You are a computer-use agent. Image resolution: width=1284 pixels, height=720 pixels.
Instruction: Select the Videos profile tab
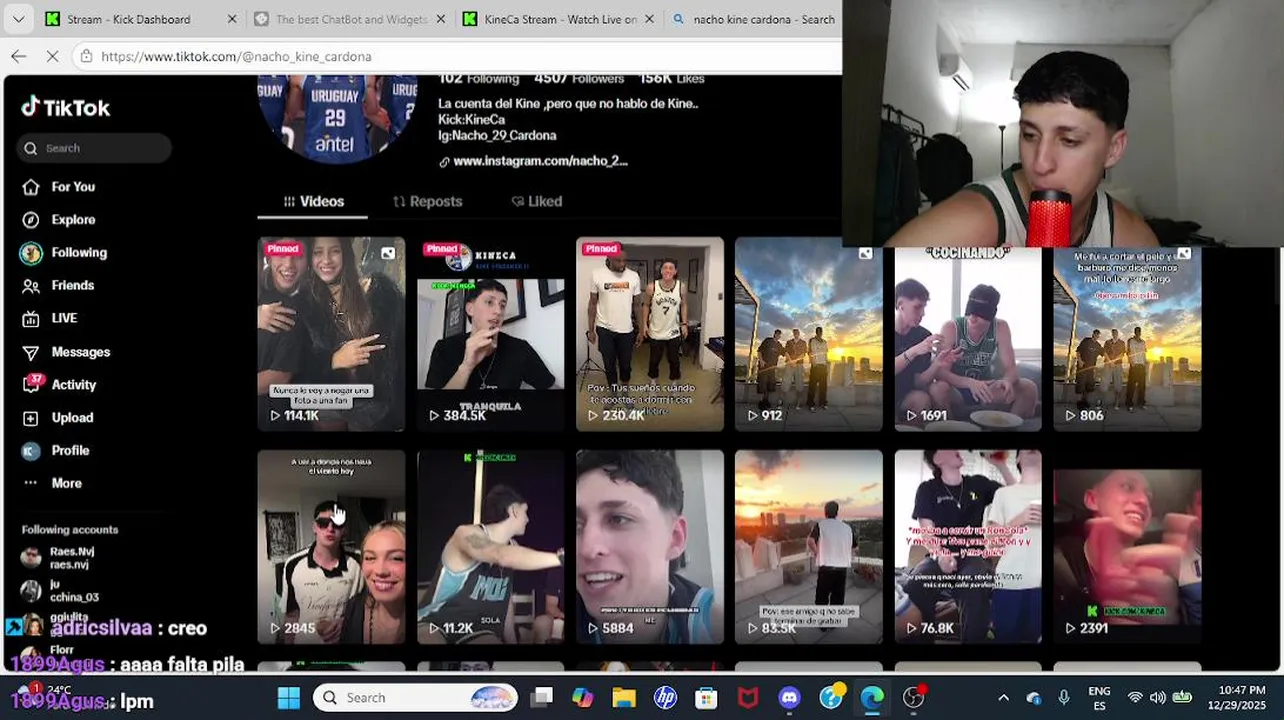click(x=313, y=202)
